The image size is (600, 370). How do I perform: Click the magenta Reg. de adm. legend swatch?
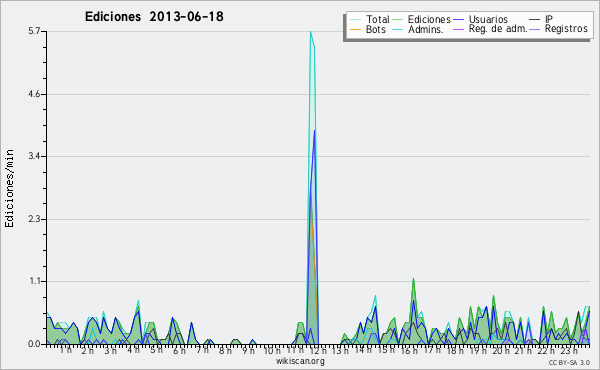458,29
